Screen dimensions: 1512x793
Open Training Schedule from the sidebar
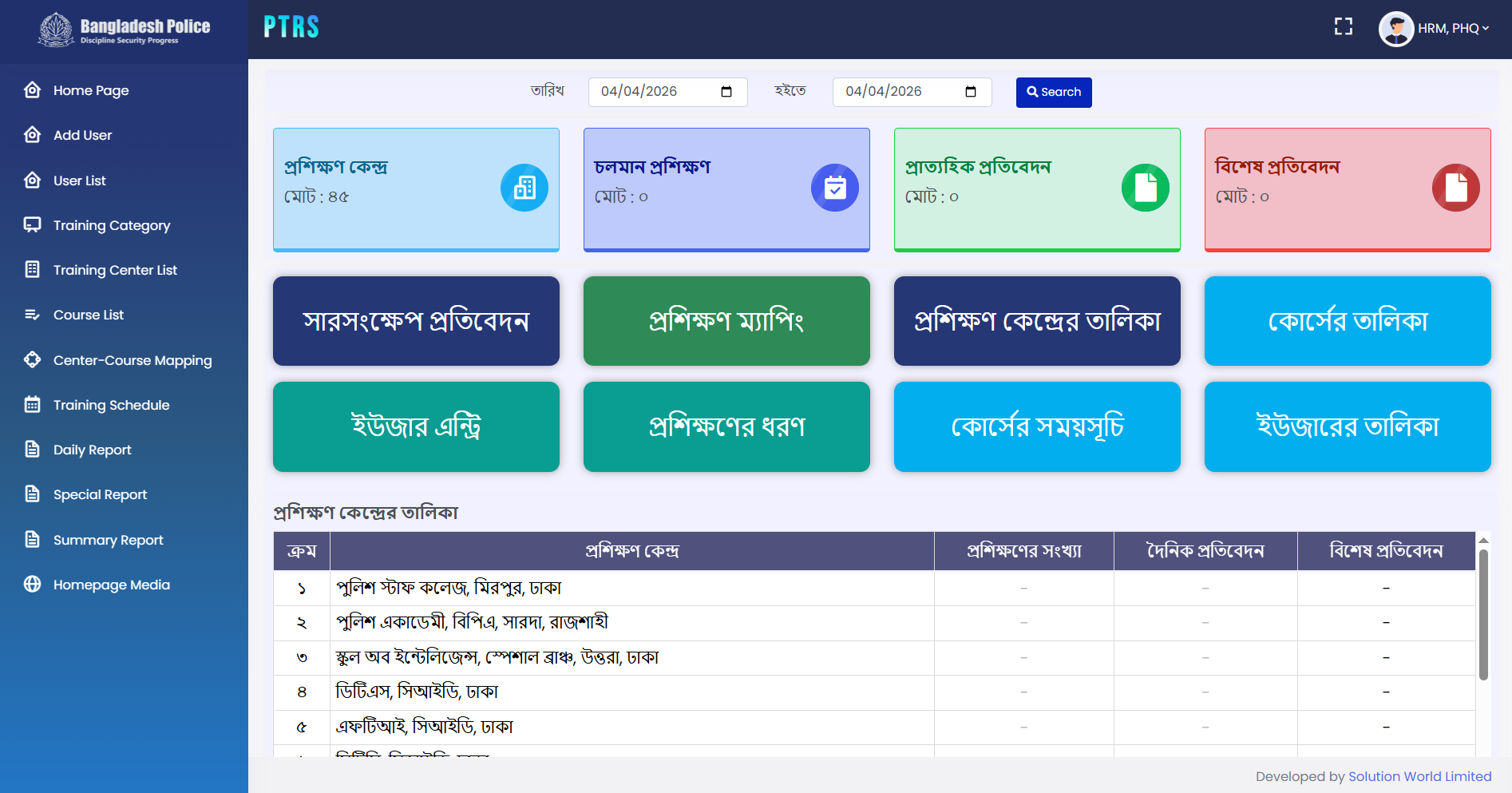click(111, 405)
